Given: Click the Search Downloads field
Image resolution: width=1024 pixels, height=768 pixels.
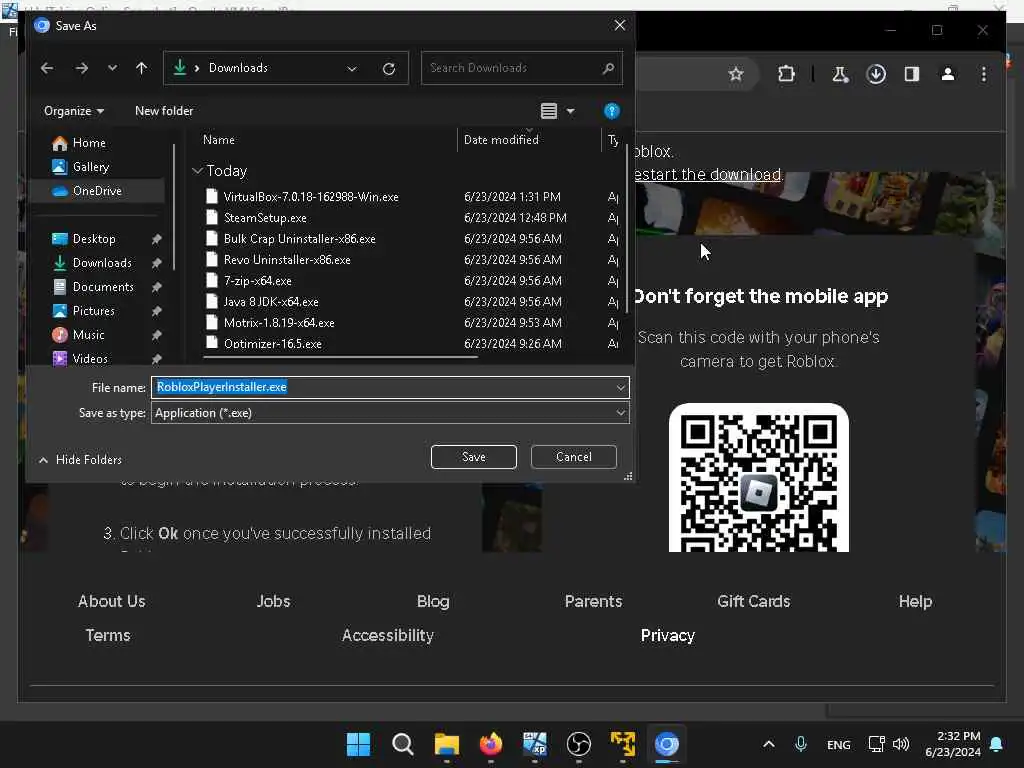Looking at the screenshot, I should tap(521, 68).
